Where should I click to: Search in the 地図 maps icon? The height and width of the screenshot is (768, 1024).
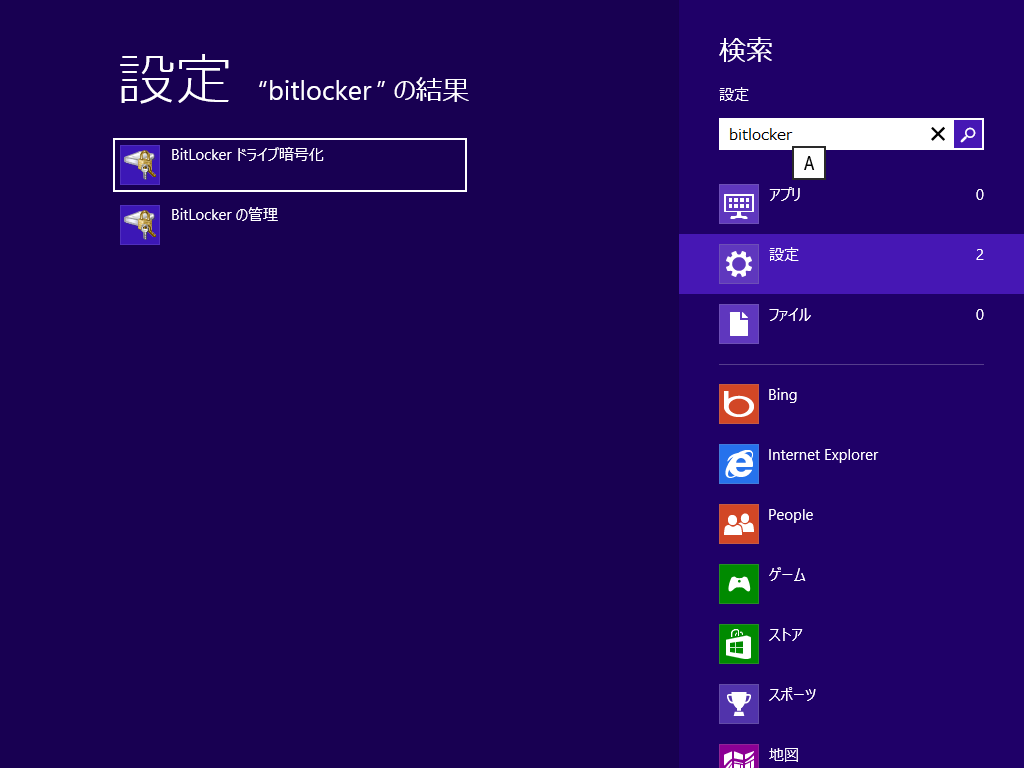[739, 756]
